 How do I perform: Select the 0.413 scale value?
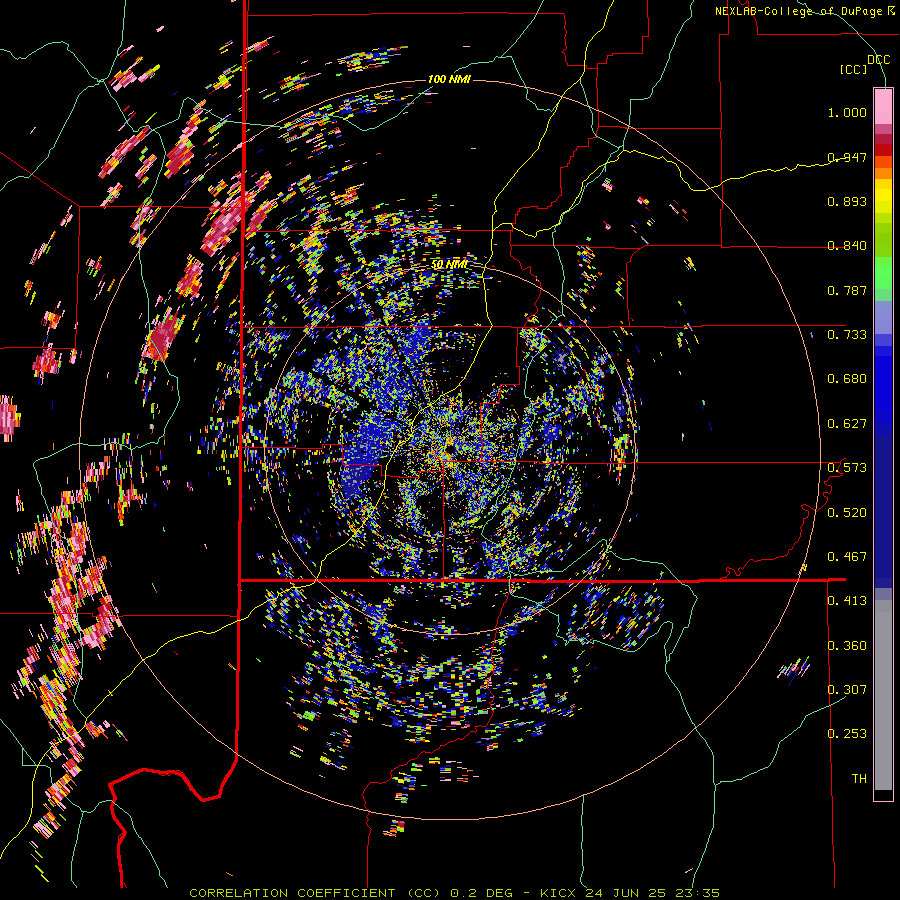pos(847,601)
